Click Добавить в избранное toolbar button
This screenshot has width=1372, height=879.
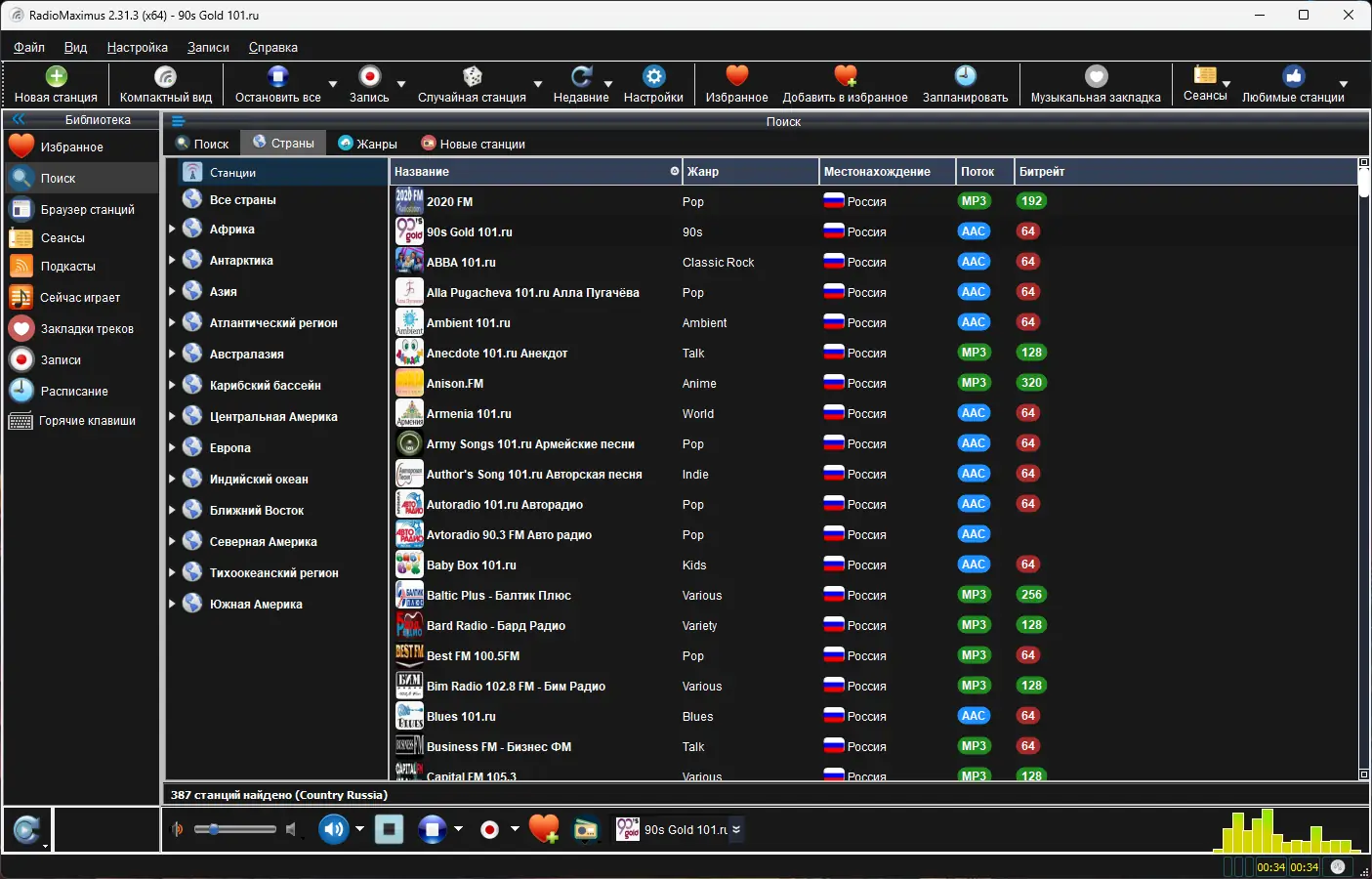(x=845, y=84)
